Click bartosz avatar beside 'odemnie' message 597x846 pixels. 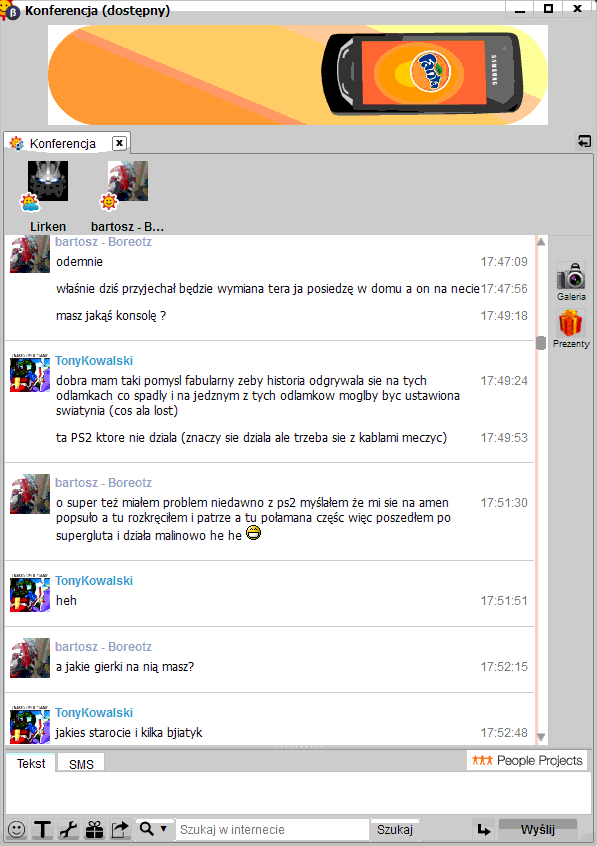[x=30, y=254]
